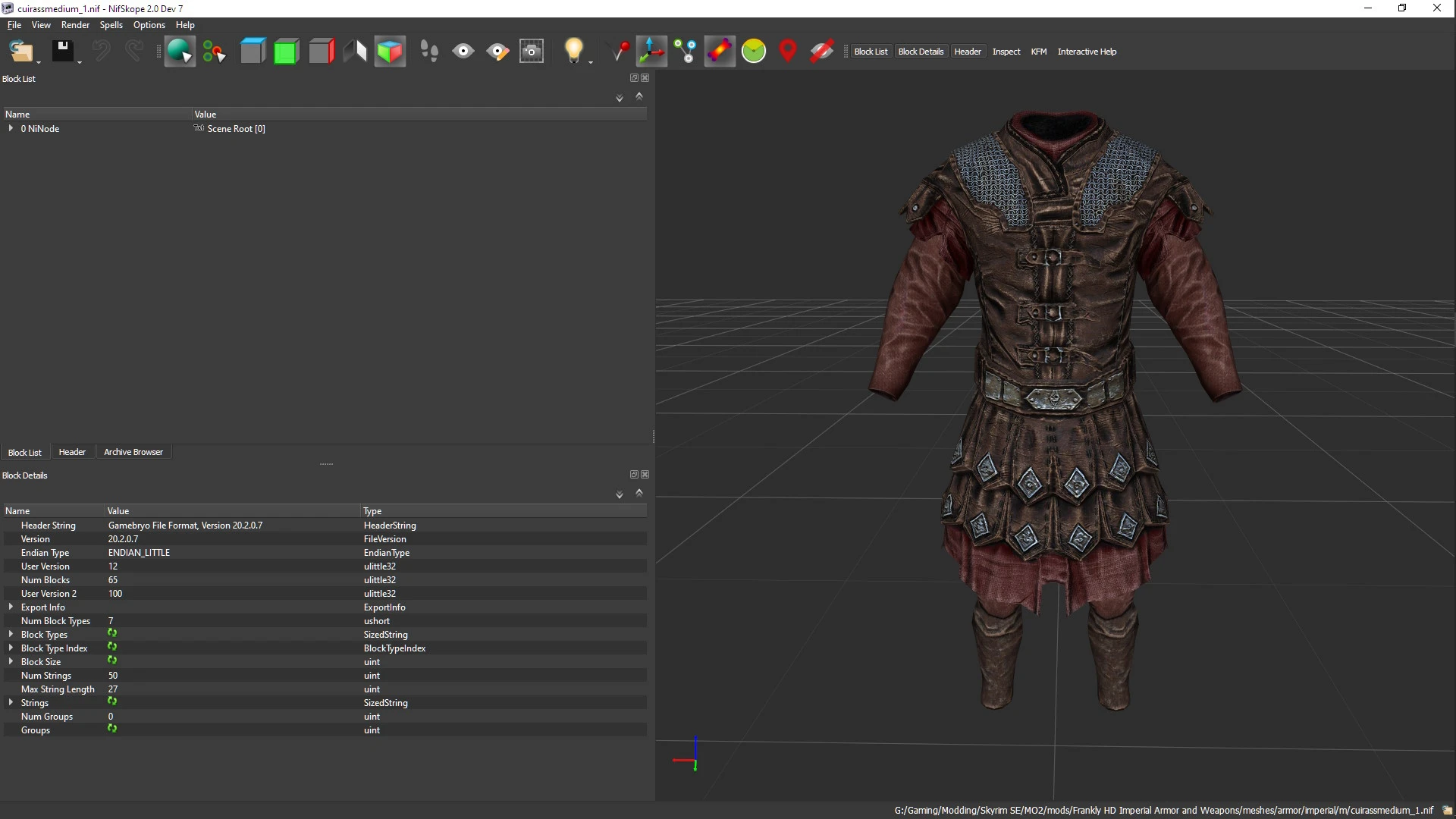Switch to Top view cube icon
1456x819 pixels.
tap(253, 52)
